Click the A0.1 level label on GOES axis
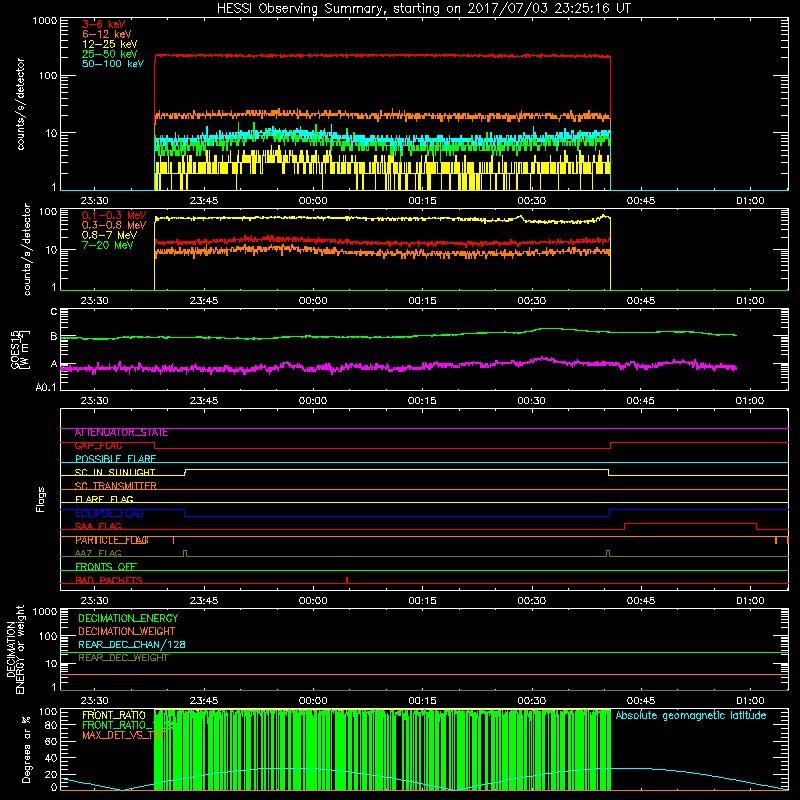The width and height of the screenshot is (800, 800). click(46, 388)
